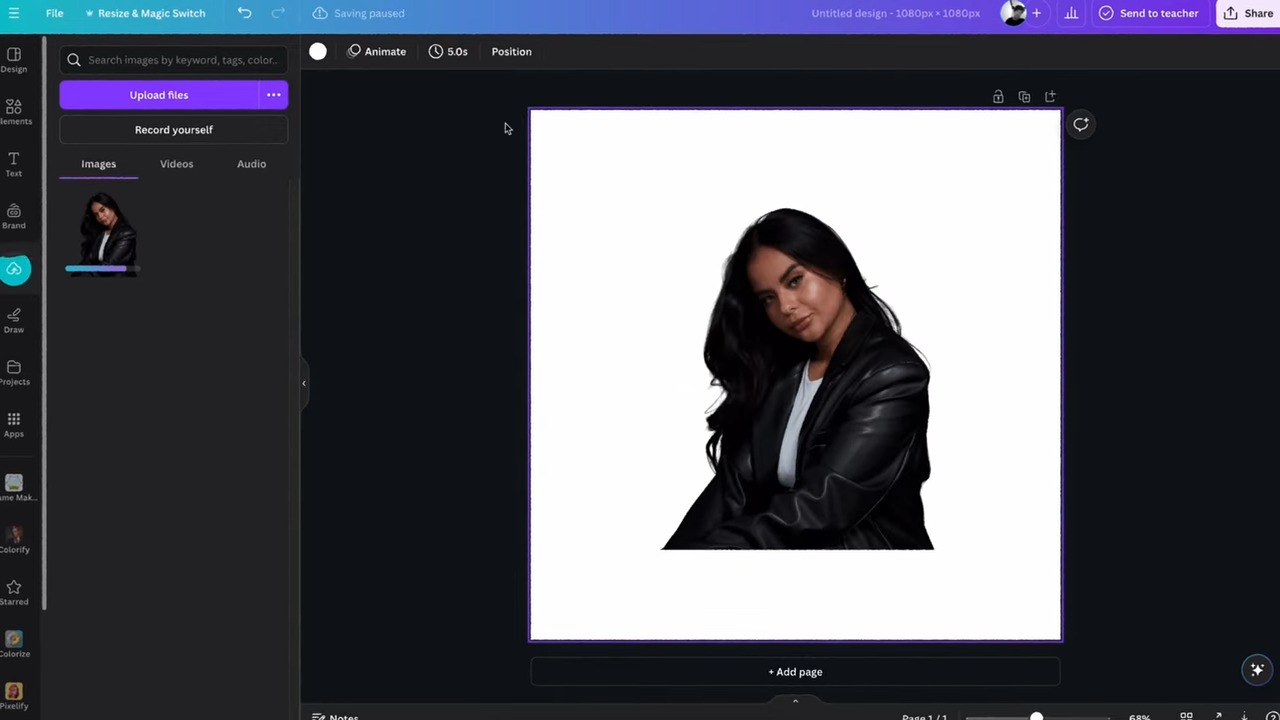This screenshot has width=1280, height=720.
Task: Open the File menu
Action: click(54, 13)
